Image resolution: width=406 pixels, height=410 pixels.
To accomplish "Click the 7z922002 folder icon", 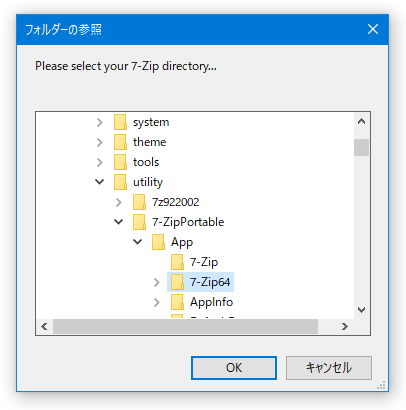I will tap(139, 202).
